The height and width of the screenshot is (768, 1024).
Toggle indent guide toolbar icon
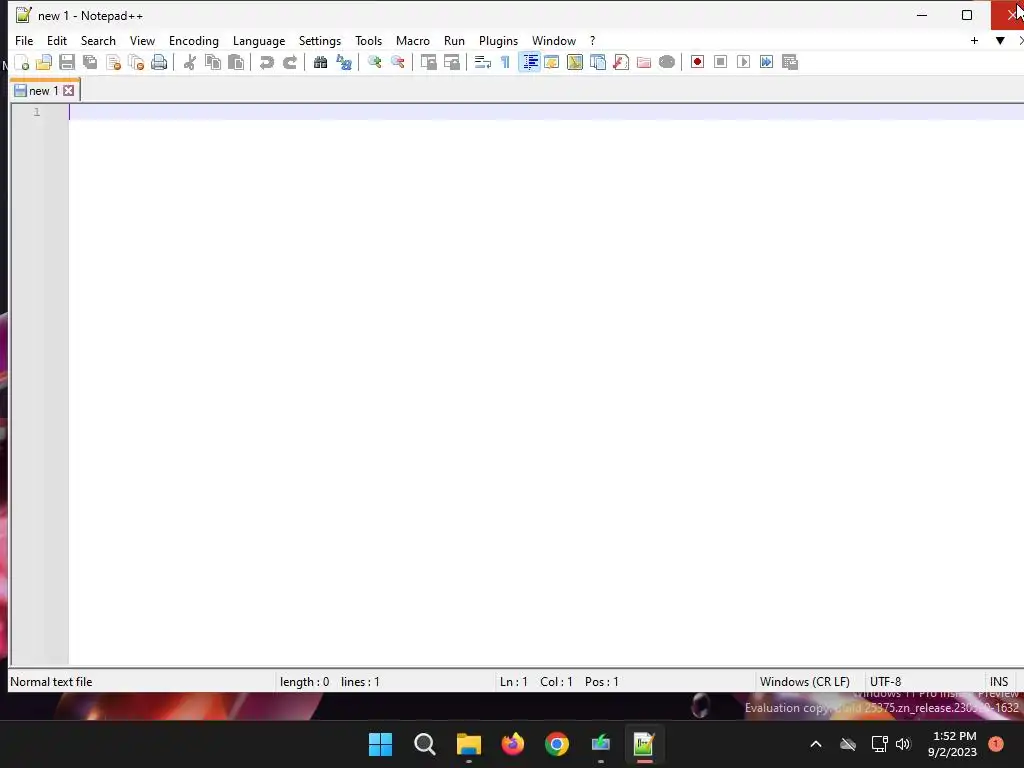[x=529, y=62]
